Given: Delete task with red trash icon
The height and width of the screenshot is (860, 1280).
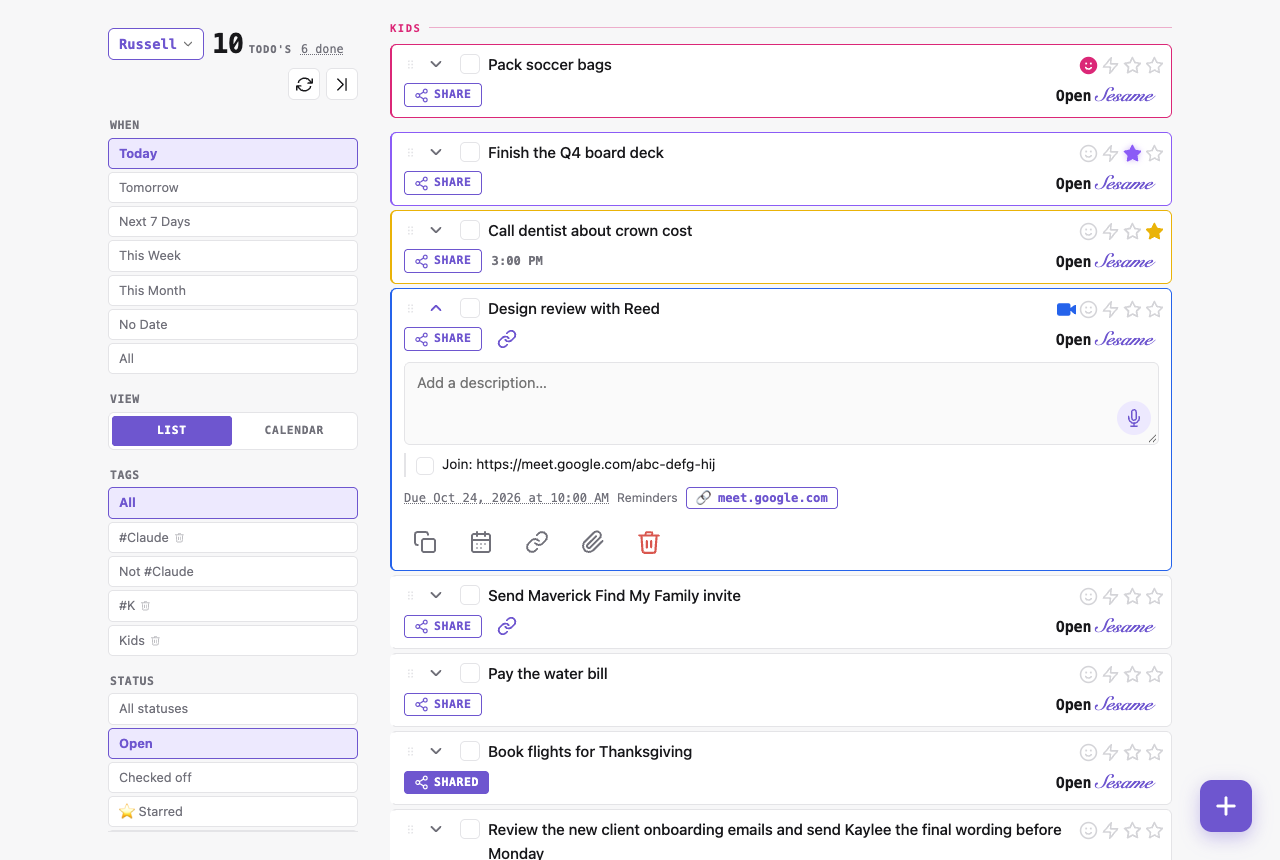Looking at the screenshot, I should tap(649, 542).
